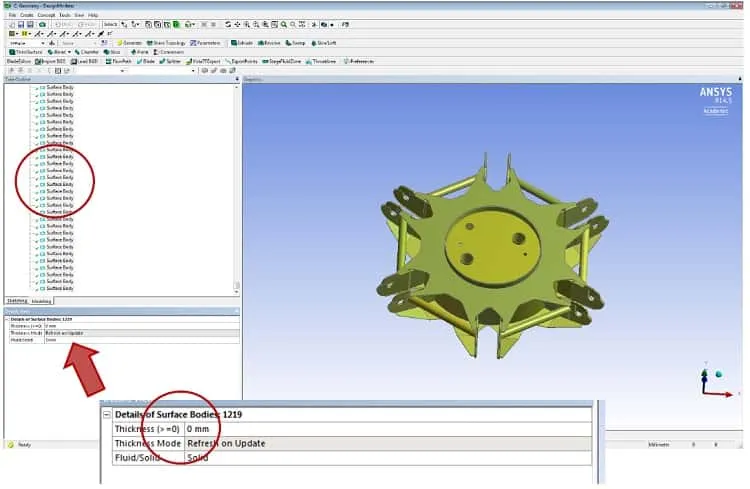Switch to the Modeling tab

[x=41, y=301]
